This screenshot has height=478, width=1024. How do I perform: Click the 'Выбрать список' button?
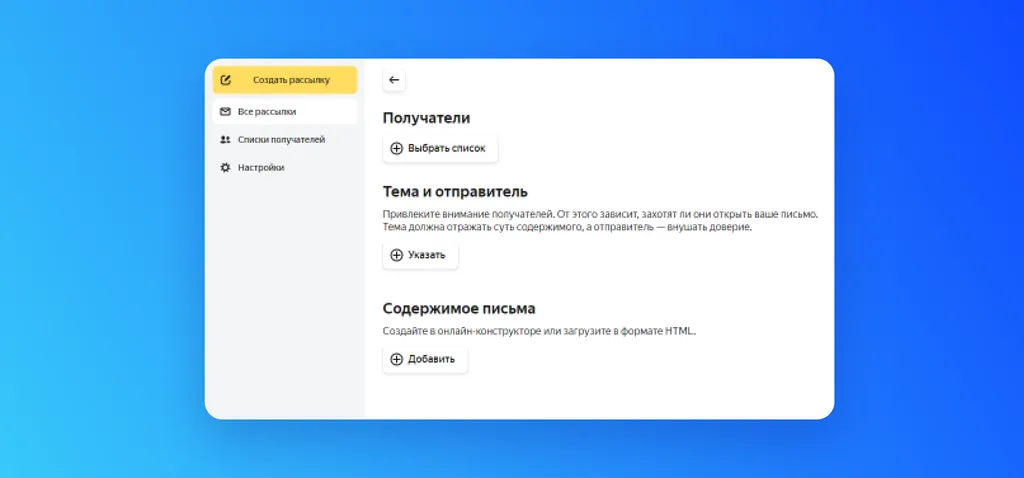440,148
